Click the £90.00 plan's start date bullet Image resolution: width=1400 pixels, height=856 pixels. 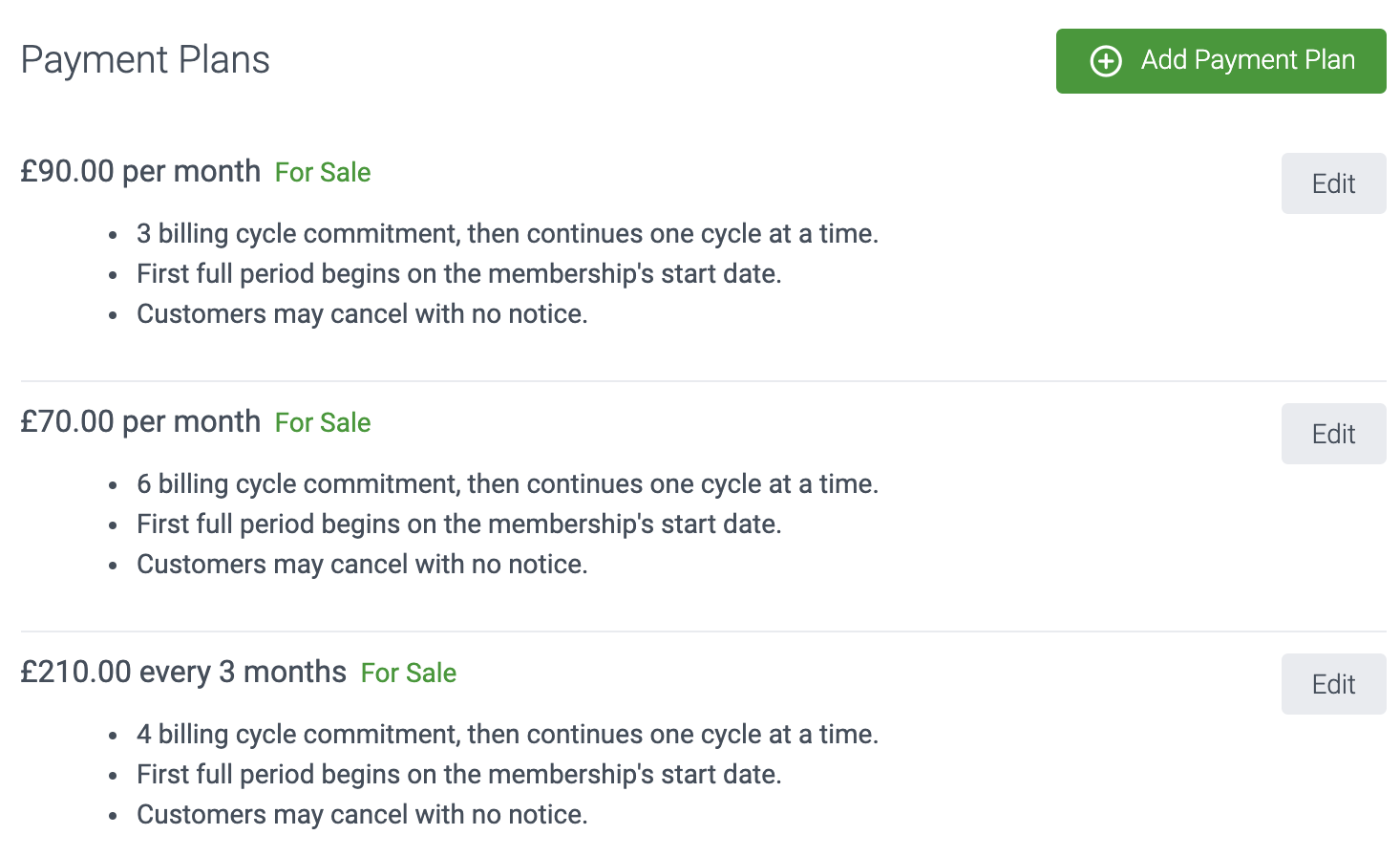click(x=459, y=274)
